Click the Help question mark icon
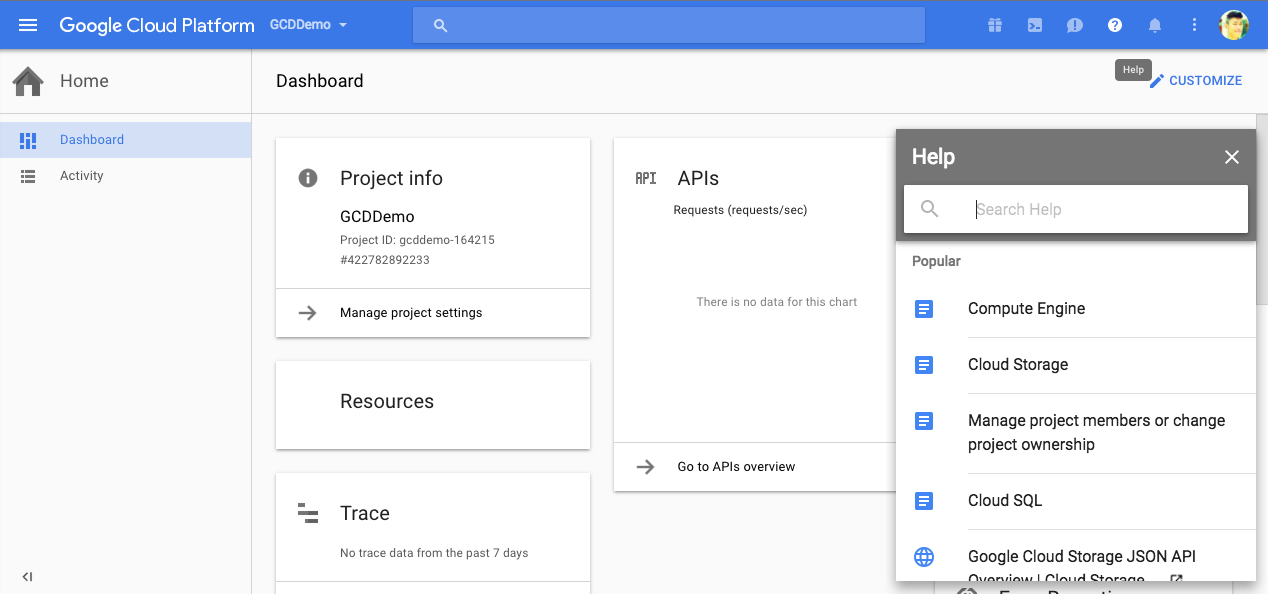This screenshot has height=594, width=1268. click(1115, 25)
